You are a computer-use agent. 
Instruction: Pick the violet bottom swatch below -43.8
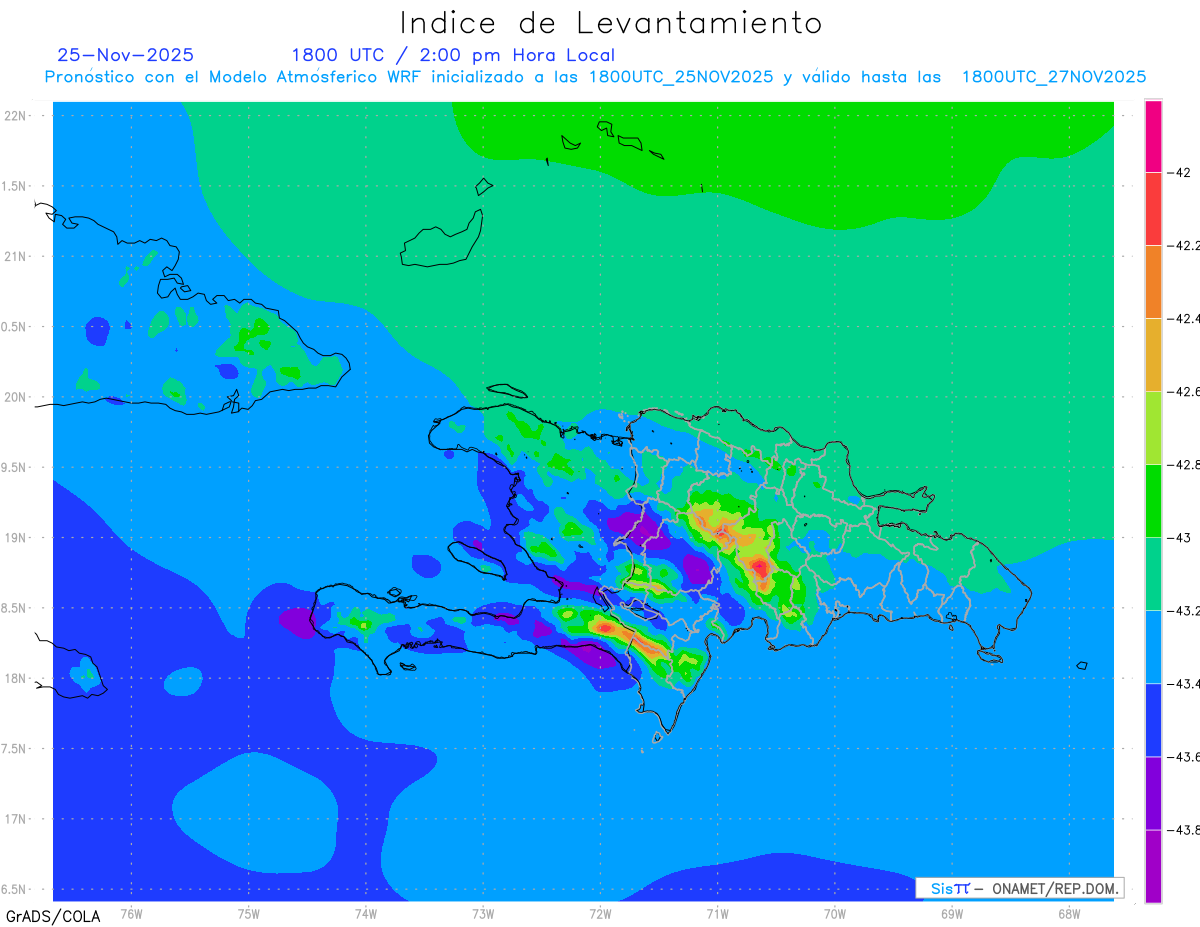(x=1153, y=866)
